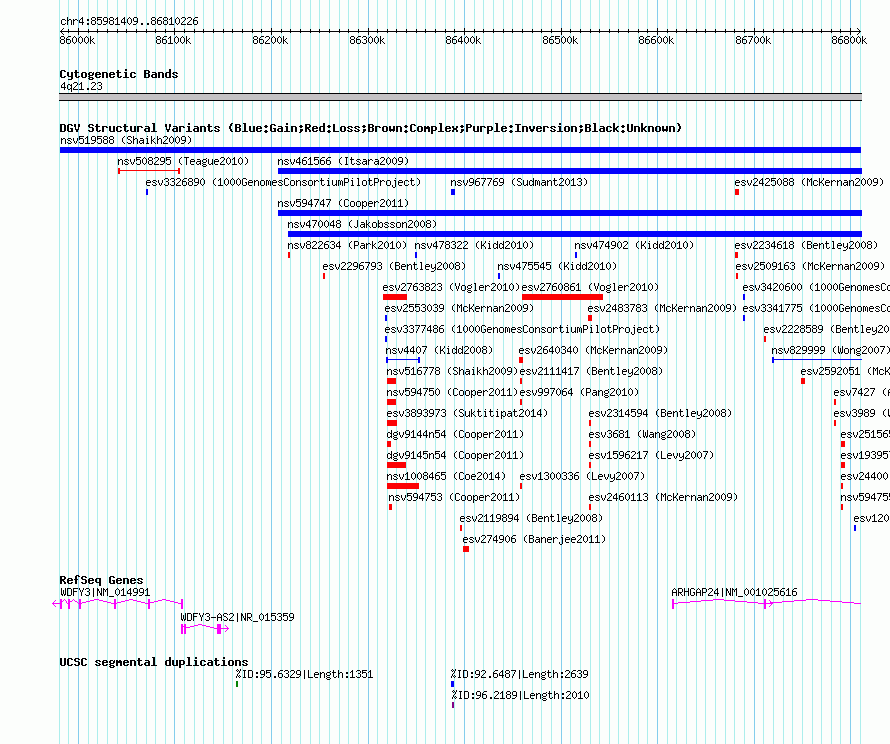Click esv997064 (Pang2010) label

(579, 392)
